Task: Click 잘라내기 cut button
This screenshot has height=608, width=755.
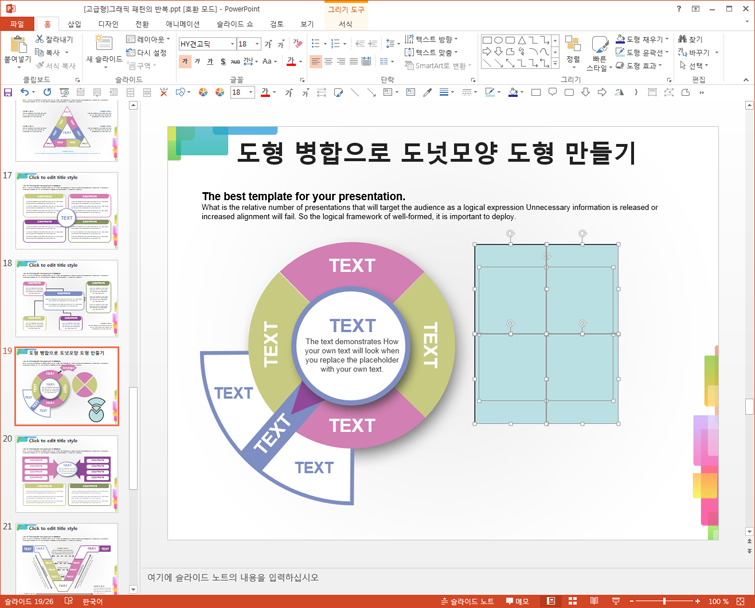Action: point(54,39)
